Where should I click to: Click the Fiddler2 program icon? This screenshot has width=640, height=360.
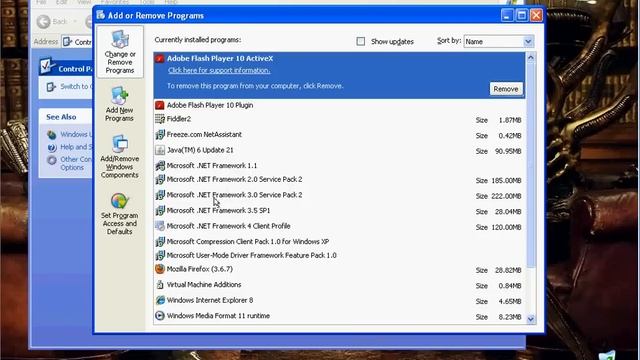[x=160, y=119]
